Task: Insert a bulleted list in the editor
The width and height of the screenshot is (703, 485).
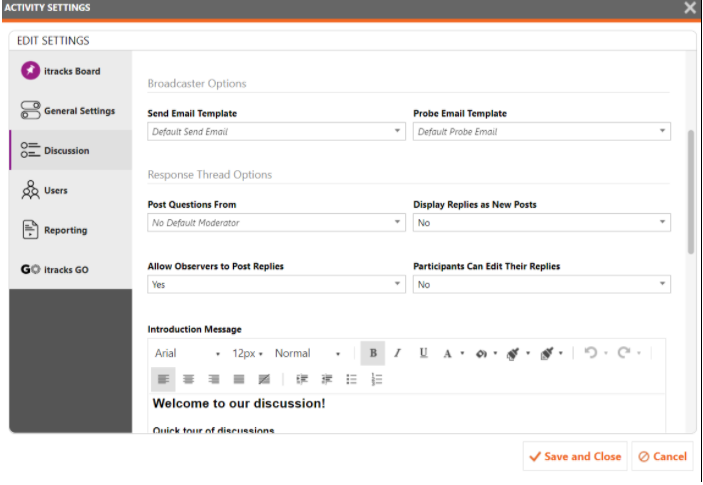Action: [352, 380]
